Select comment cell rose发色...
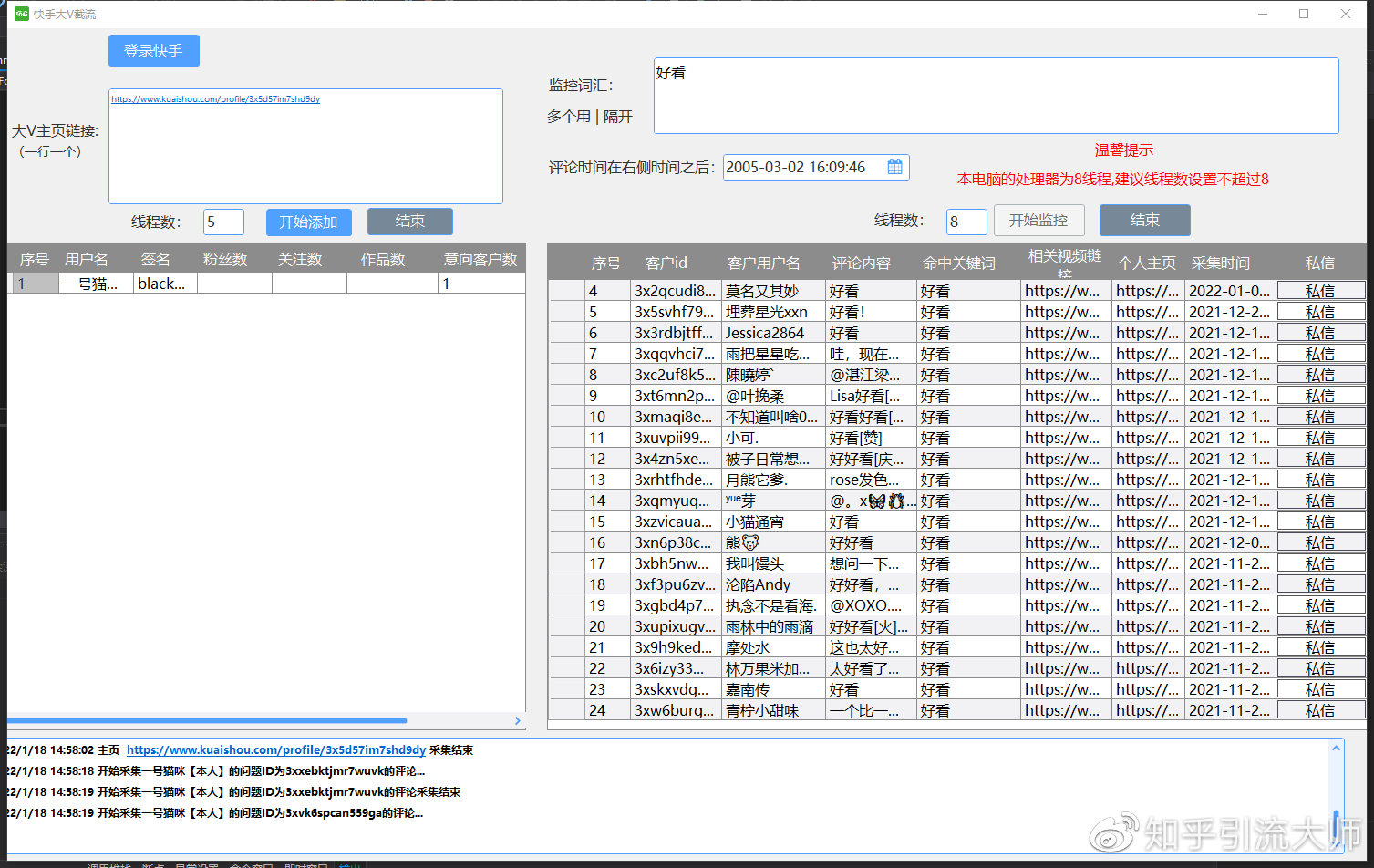 tap(871, 480)
